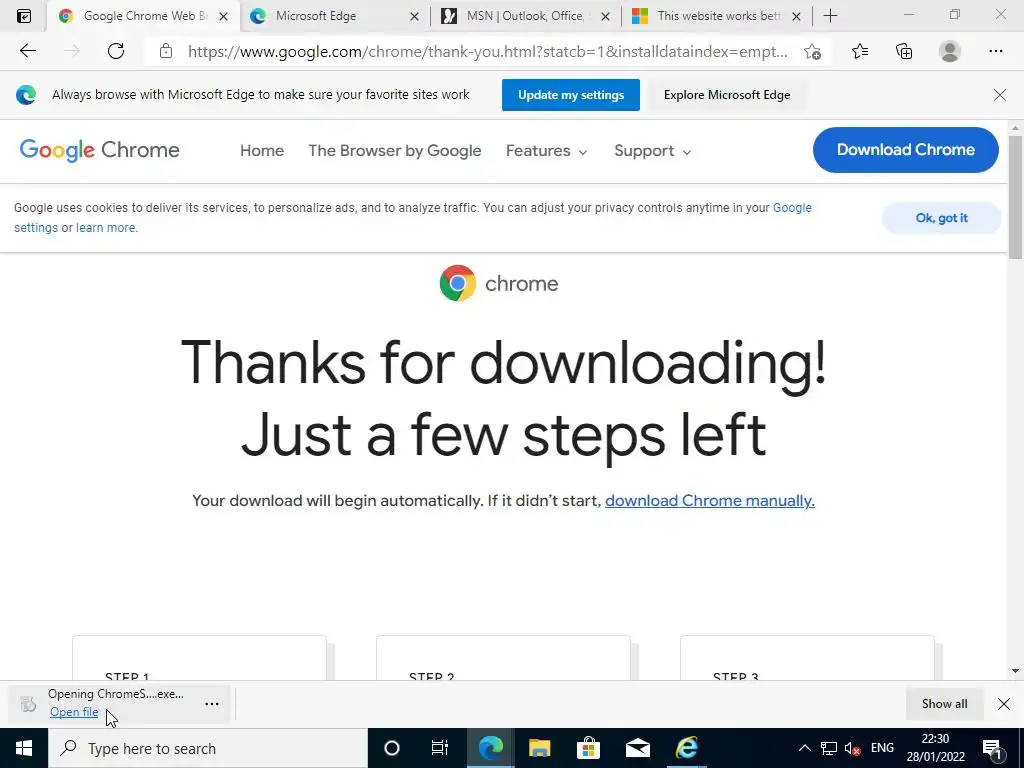Show hidden system tray icons
The height and width of the screenshot is (768, 1024).
(x=805, y=748)
